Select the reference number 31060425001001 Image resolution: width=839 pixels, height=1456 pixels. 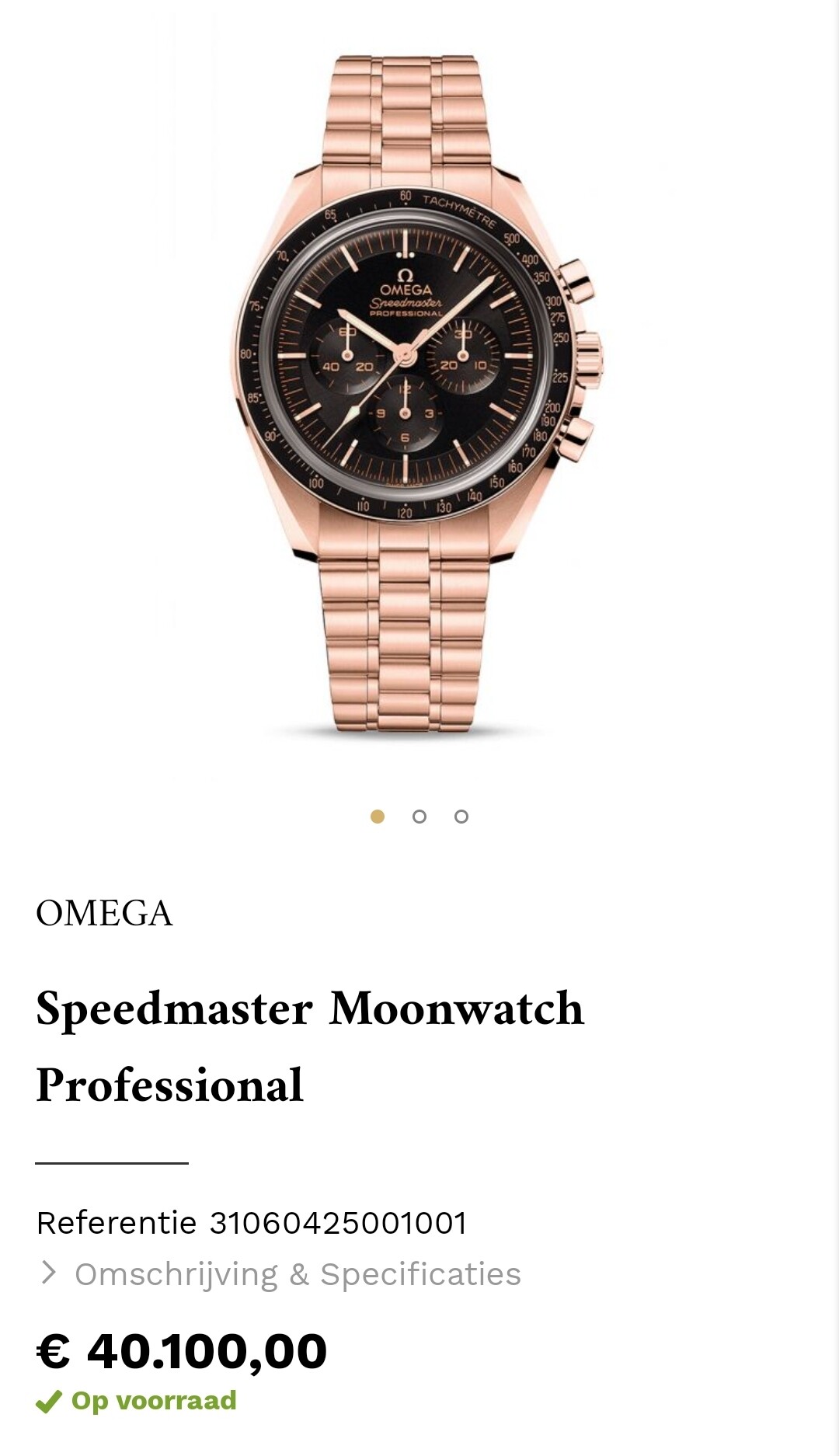pos(338,1223)
